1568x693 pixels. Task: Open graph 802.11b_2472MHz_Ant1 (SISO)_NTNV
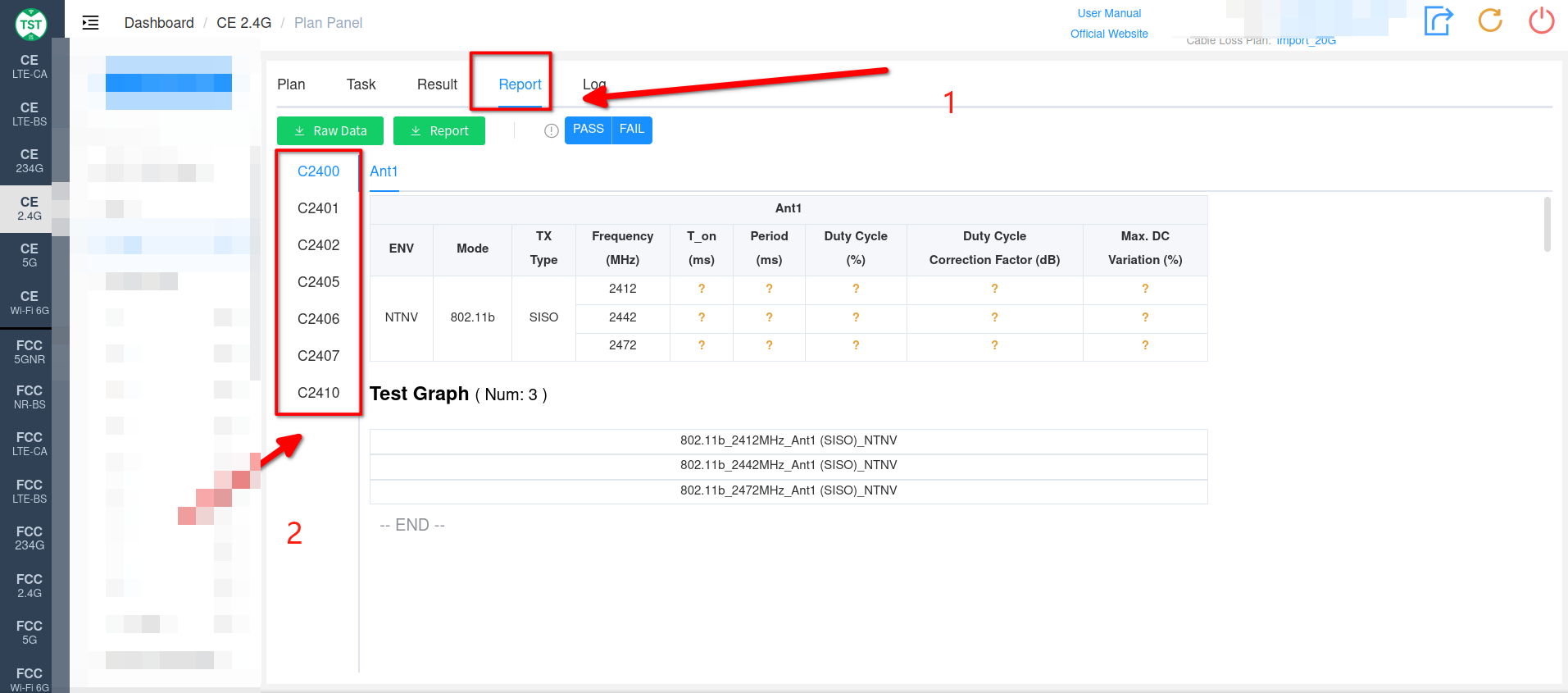(x=789, y=491)
